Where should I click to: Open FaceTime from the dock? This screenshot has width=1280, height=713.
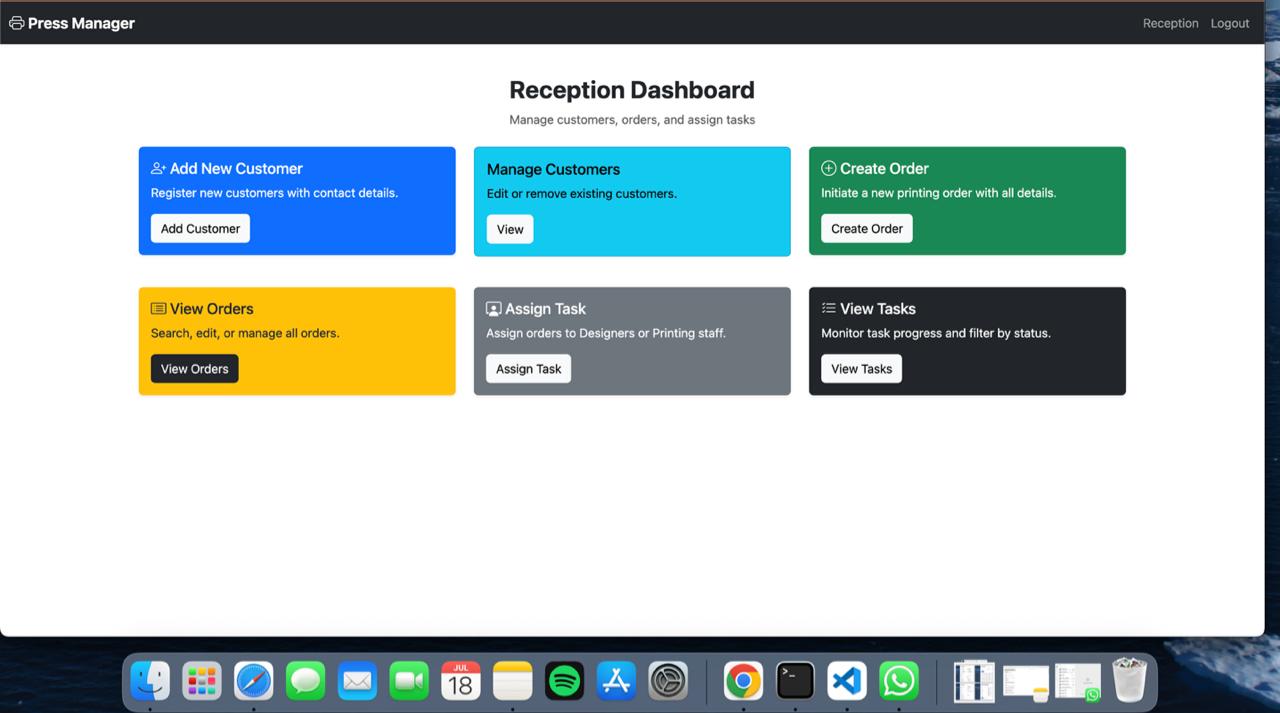tap(409, 681)
